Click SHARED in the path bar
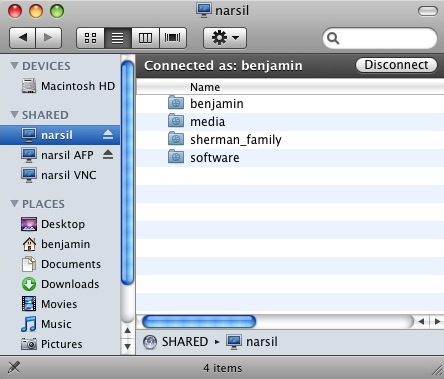Screen dimensions: 444x379 pos(185,342)
